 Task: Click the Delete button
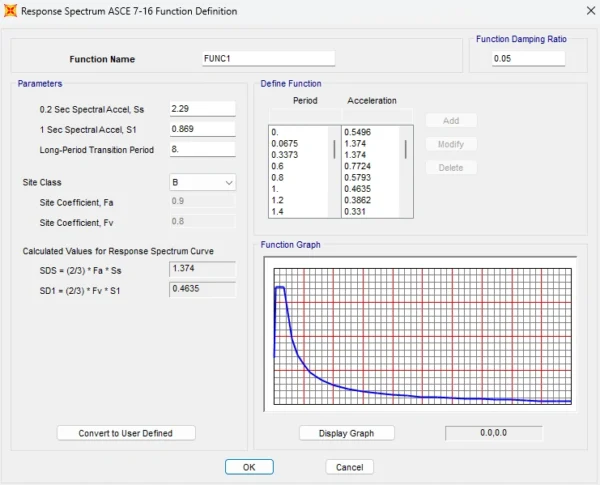[451, 168]
